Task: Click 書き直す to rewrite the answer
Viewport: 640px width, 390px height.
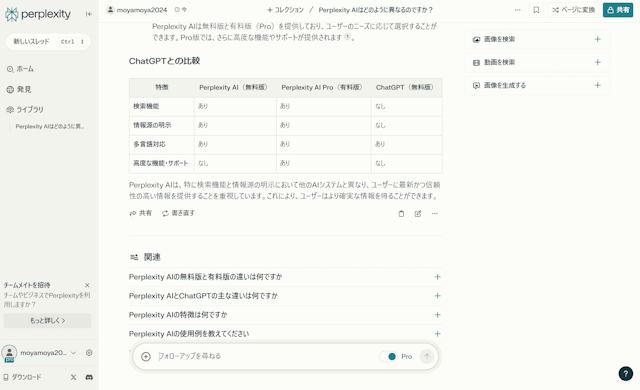Action: [x=178, y=213]
